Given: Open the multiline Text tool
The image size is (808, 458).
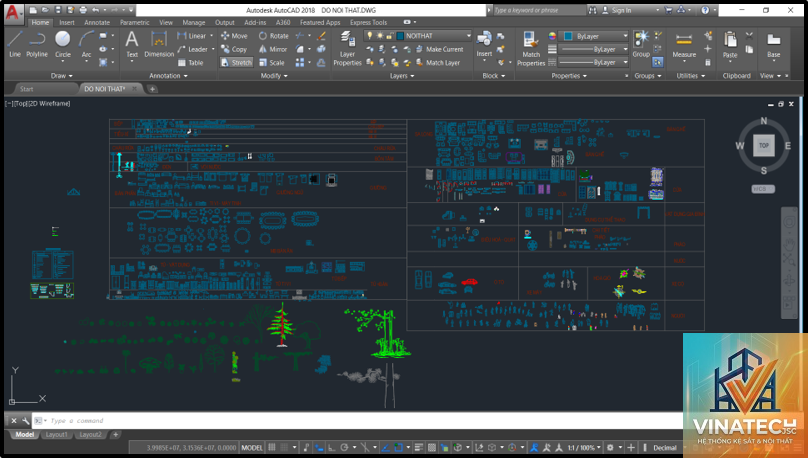Looking at the screenshot, I should tap(132, 44).
